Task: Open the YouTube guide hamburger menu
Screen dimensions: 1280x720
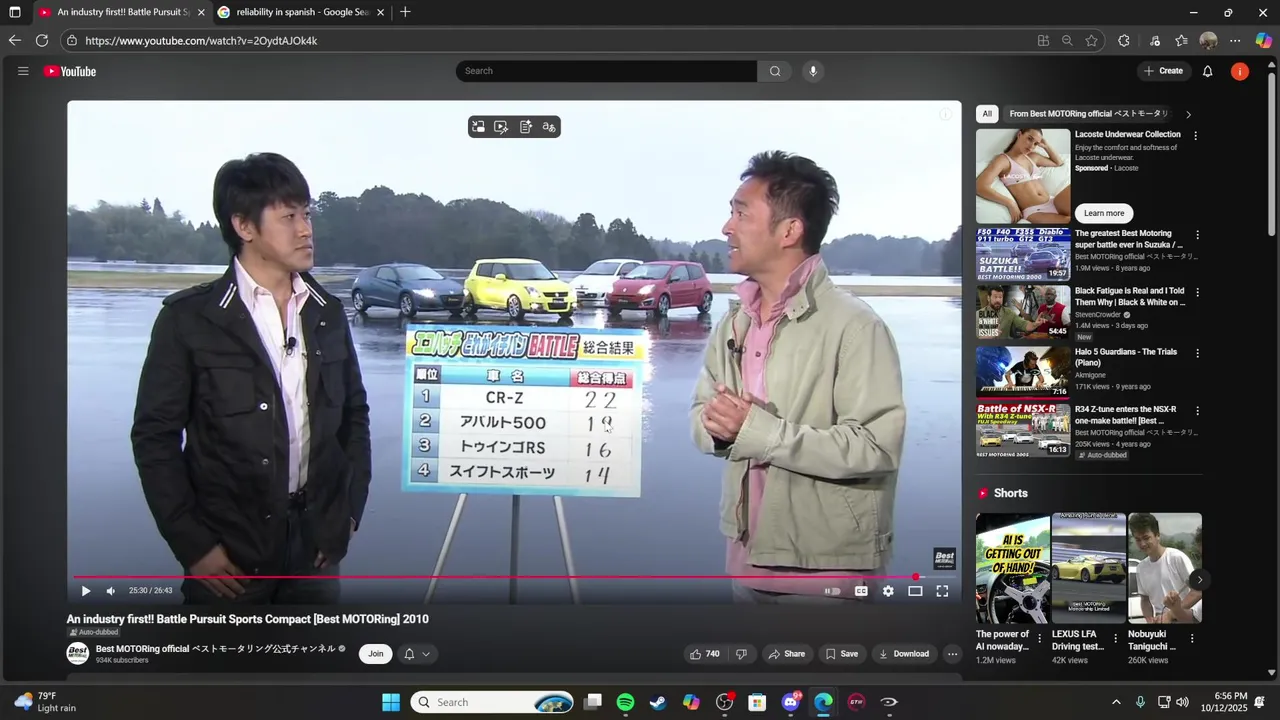Action: tap(23, 71)
